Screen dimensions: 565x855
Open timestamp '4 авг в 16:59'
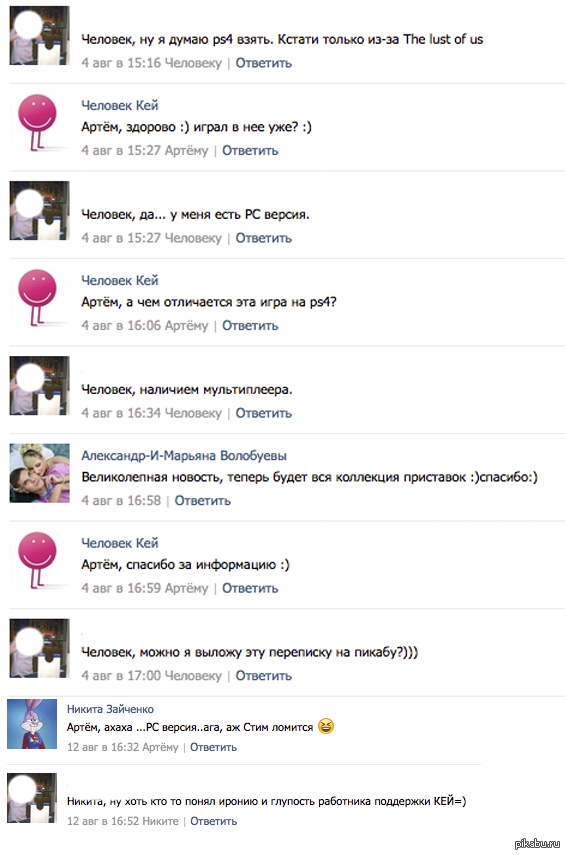pyautogui.click(x=121, y=588)
